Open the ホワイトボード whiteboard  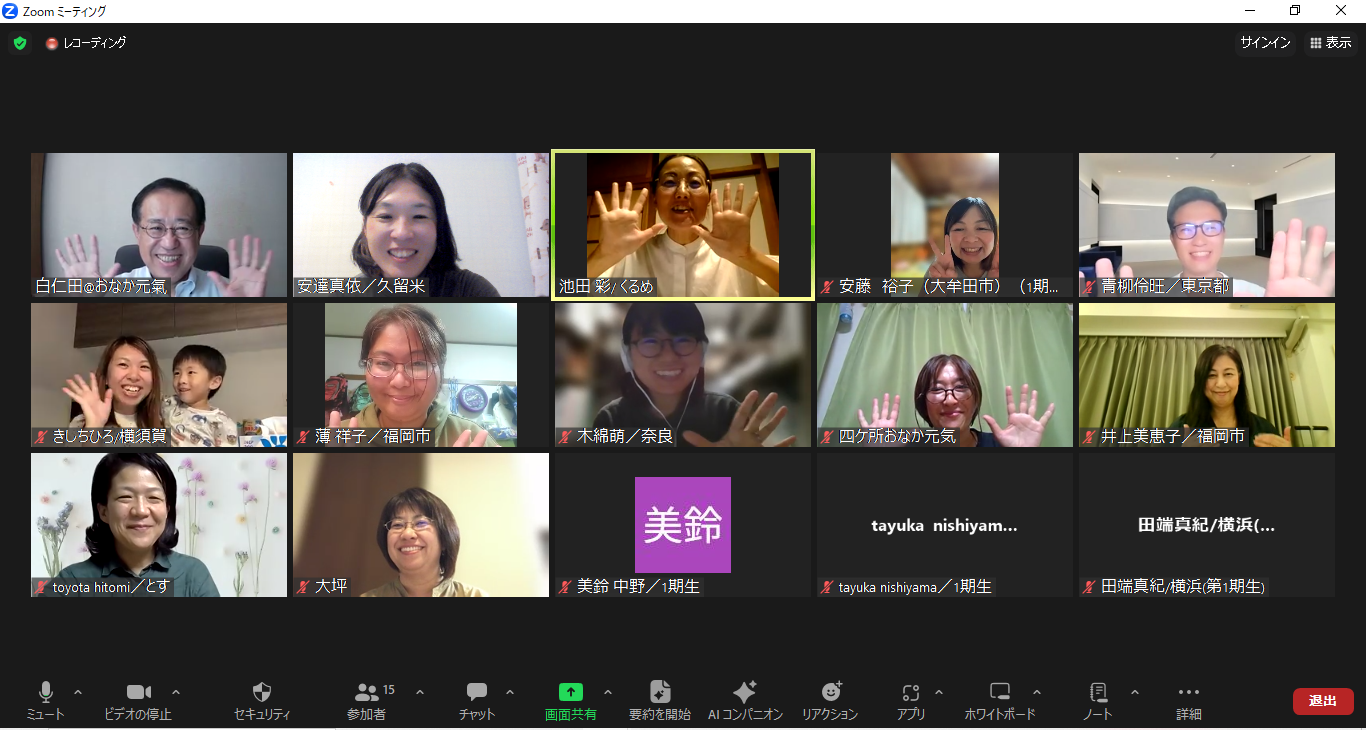[x=1000, y=701]
